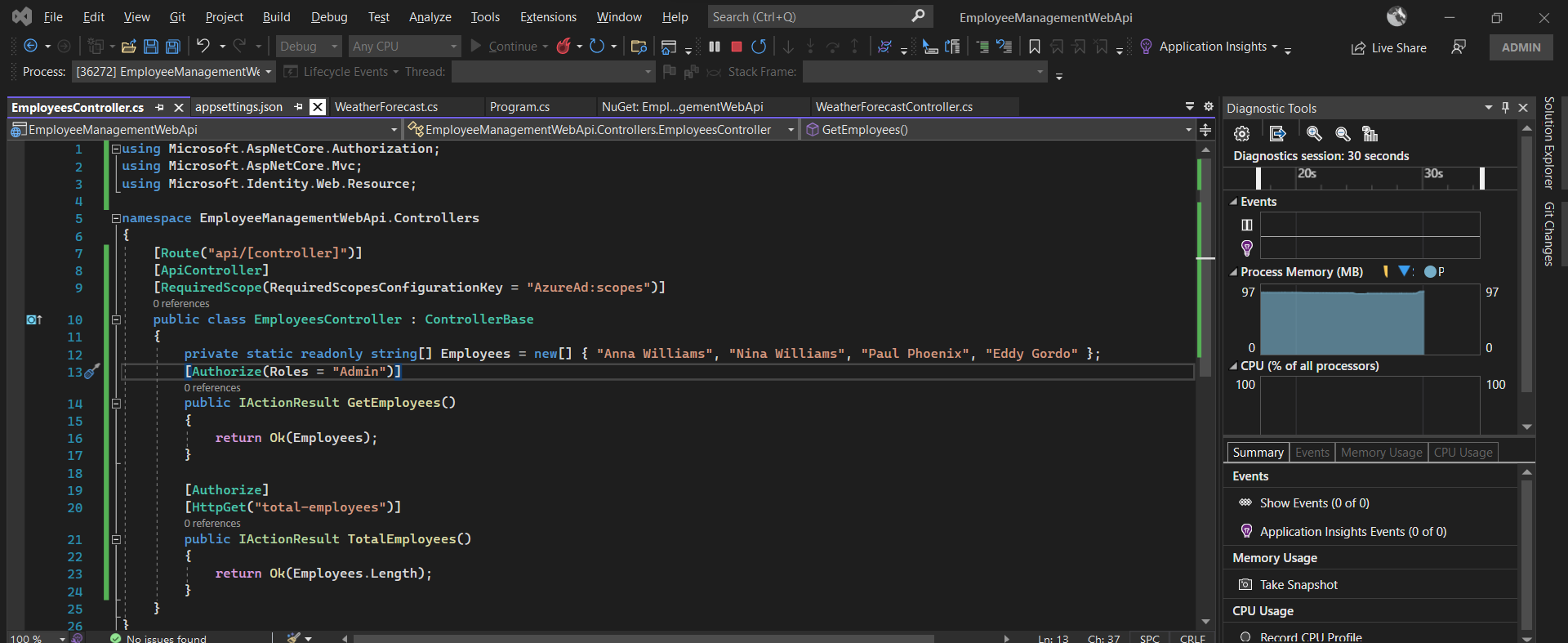The width and height of the screenshot is (1568, 643).
Task: Open the Process dropdown showing EmployeeManagementWe
Action: coord(173,72)
